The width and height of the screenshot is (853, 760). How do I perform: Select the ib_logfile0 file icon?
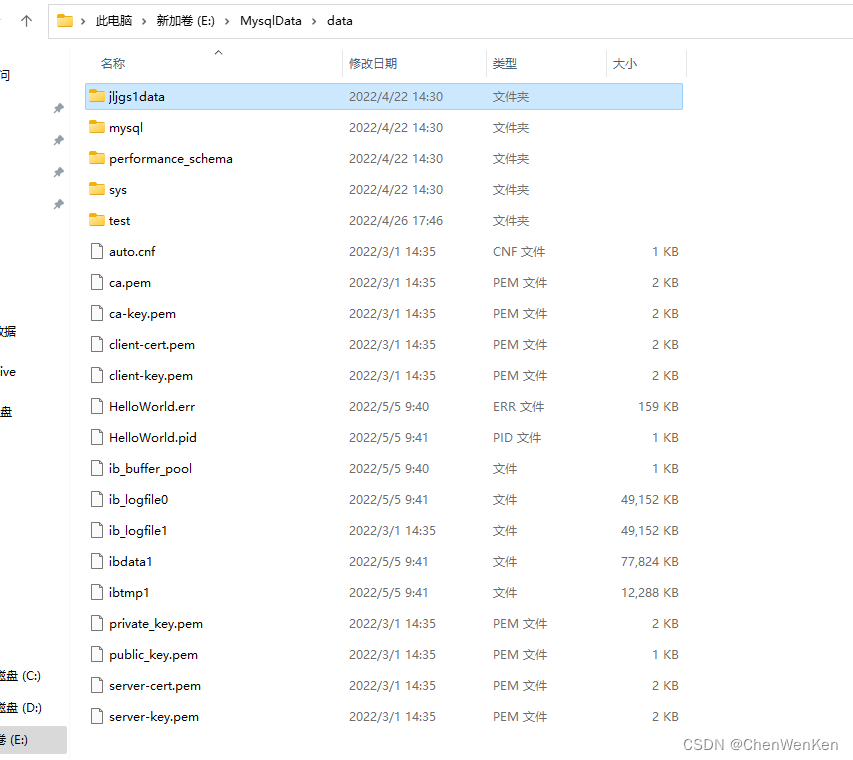(97, 499)
